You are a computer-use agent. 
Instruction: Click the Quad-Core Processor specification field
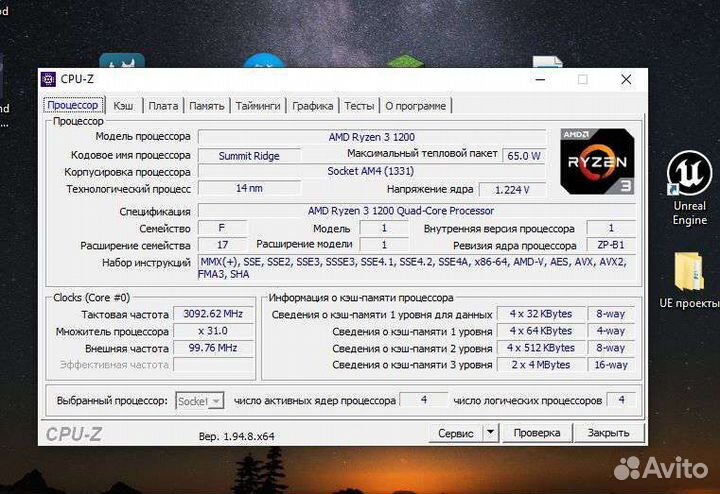pyautogui.click(x=416, y=211)
